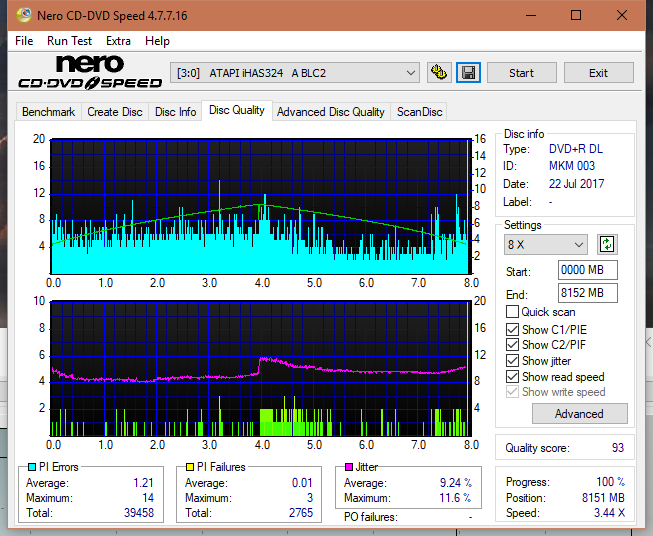Click the drive options tools icon
This screenshot has width=653, height=536.
pos(439,73)
